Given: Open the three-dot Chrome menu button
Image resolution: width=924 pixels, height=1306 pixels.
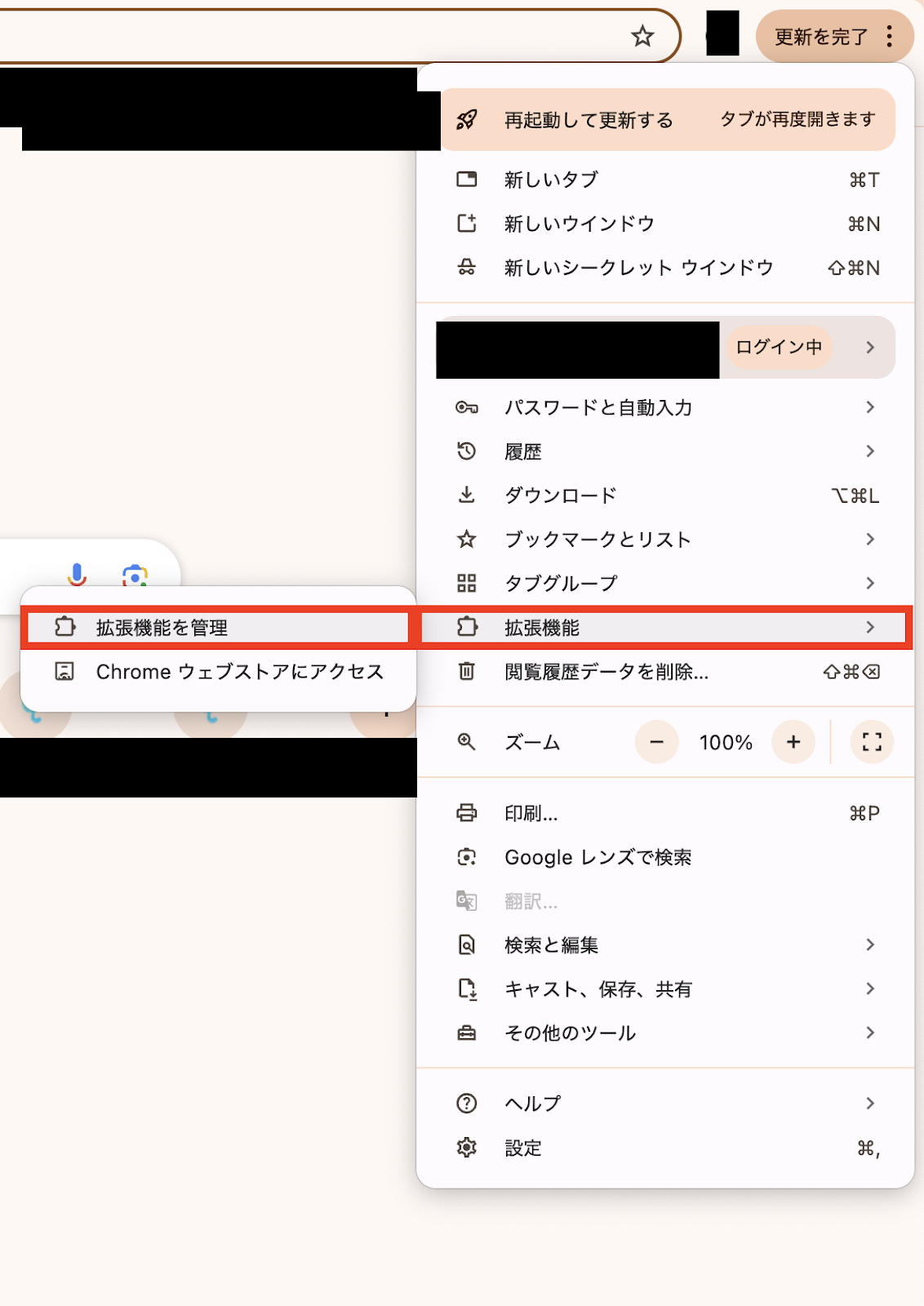Looking at the screenshot, I should coord(890,36).
